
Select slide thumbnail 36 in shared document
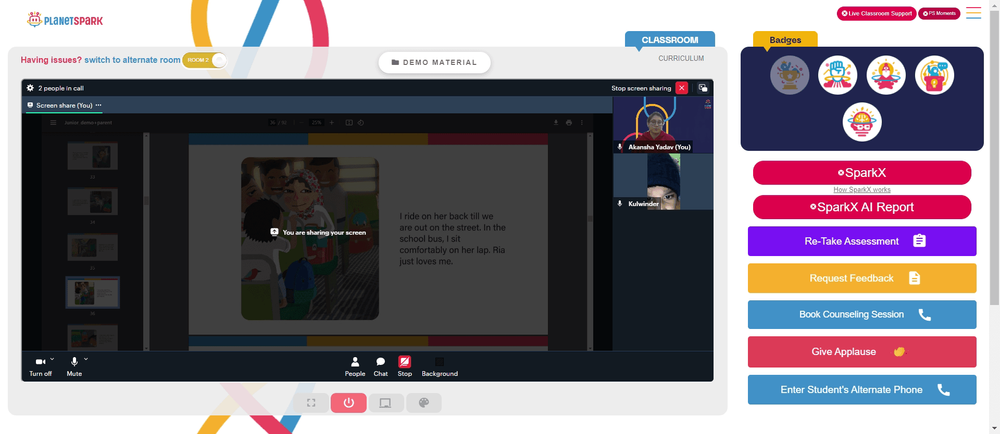click(92, 293)
